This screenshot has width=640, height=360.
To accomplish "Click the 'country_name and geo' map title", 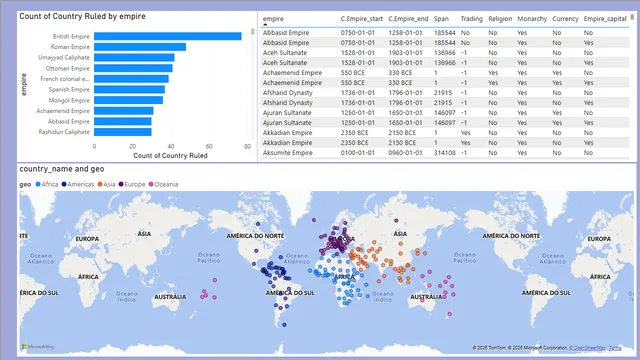I will click(x=62, y=169).
